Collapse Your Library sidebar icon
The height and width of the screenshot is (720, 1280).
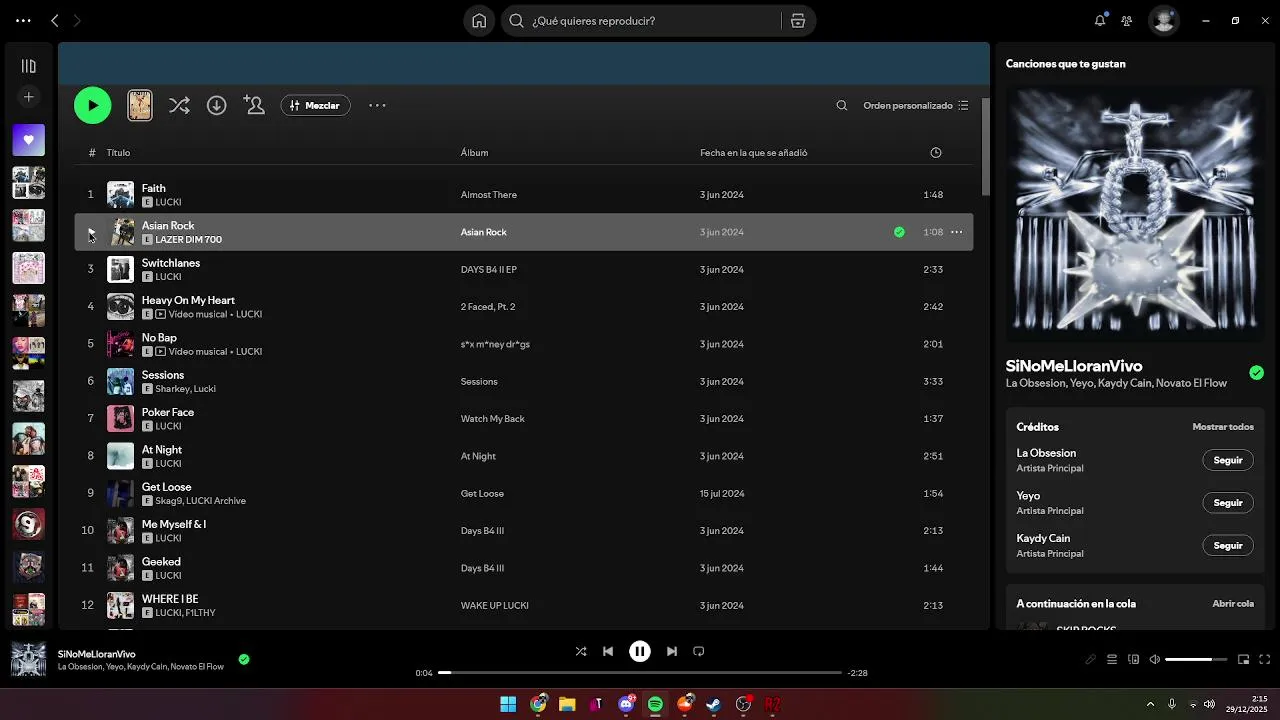point(28,66)
